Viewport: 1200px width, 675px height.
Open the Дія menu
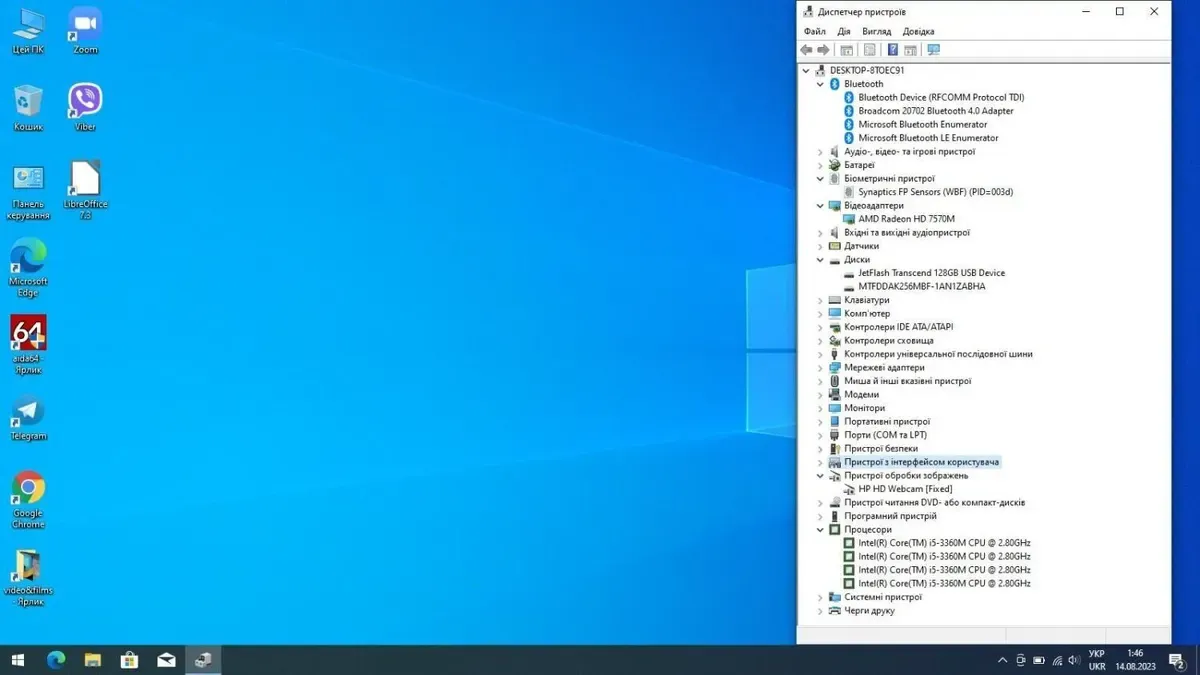(x=844, y=31)
